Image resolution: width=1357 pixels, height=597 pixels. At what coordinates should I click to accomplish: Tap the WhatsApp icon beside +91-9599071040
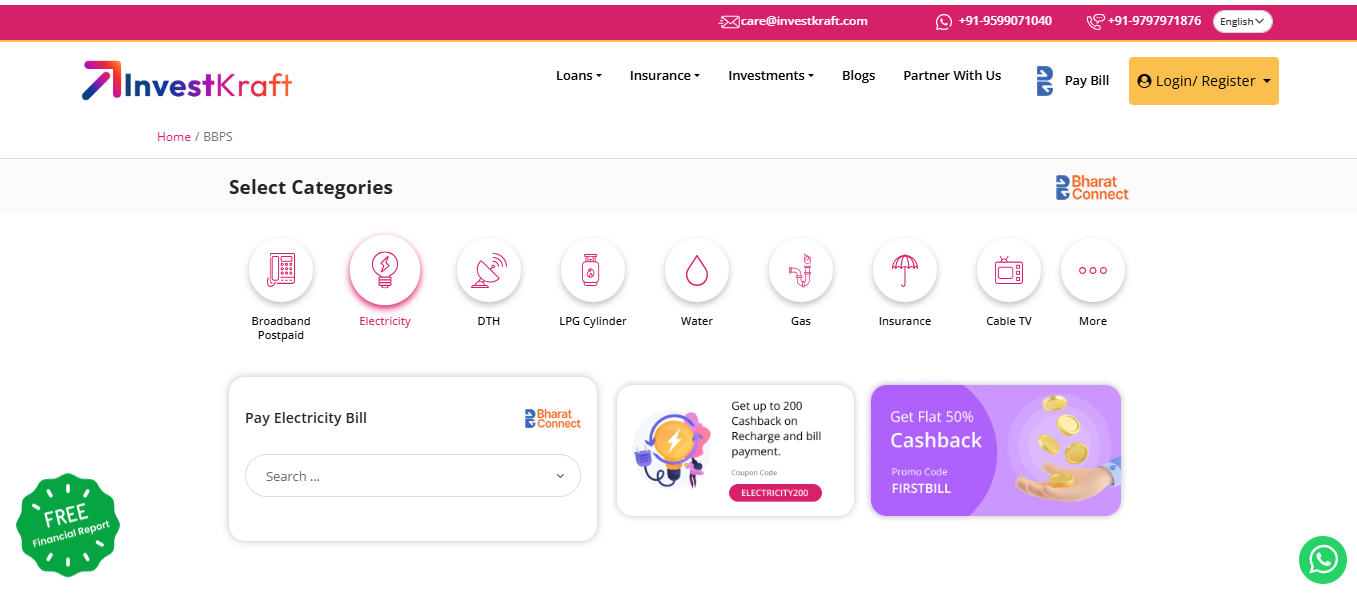point(944,21)
